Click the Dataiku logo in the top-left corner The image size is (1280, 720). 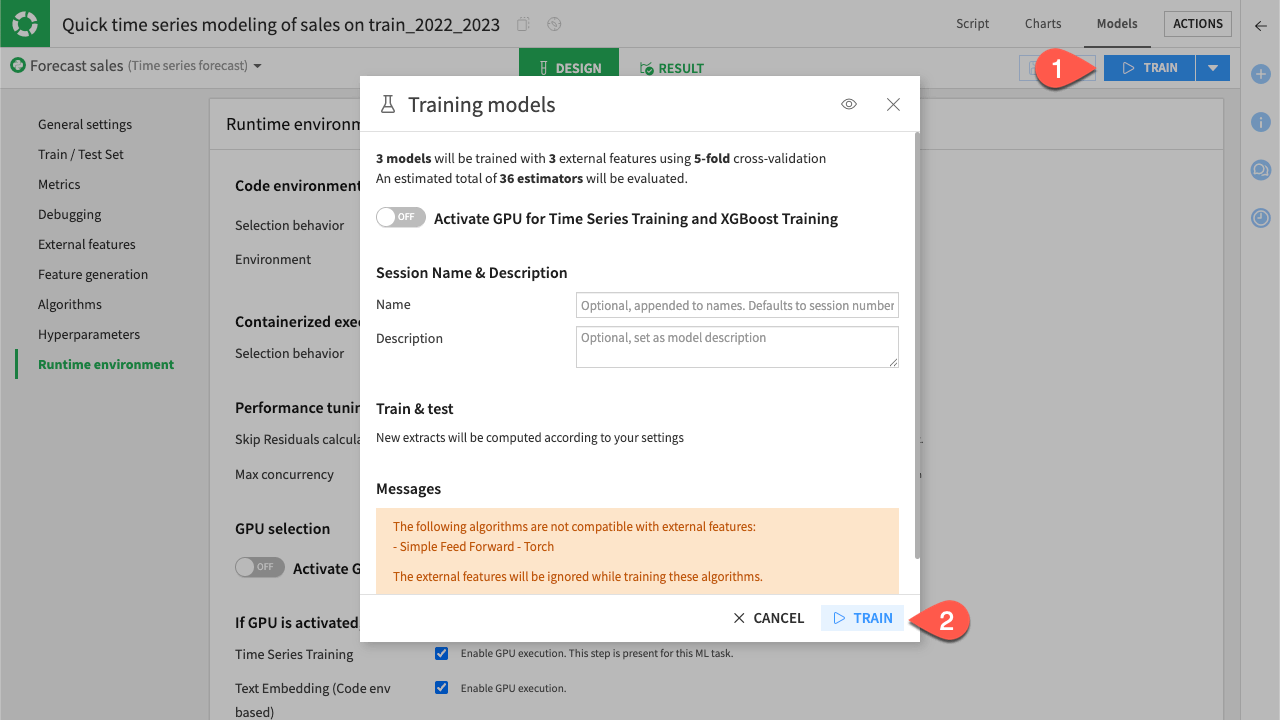coord(24,23)
